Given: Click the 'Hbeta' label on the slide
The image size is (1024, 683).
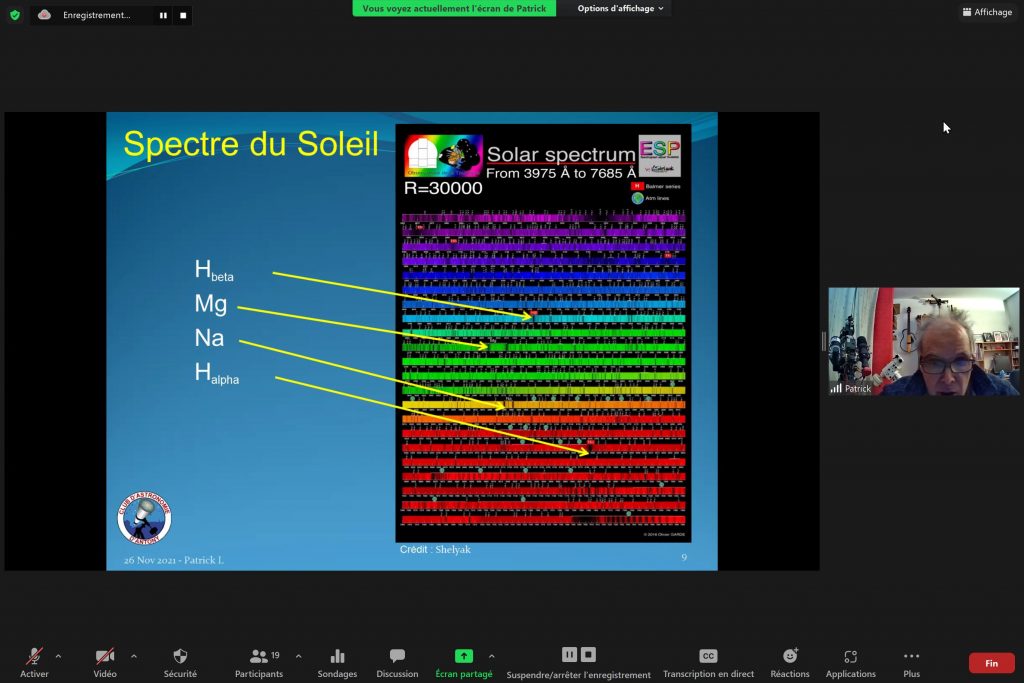Looking at the screenshot, I should click(x=214, y=270).
